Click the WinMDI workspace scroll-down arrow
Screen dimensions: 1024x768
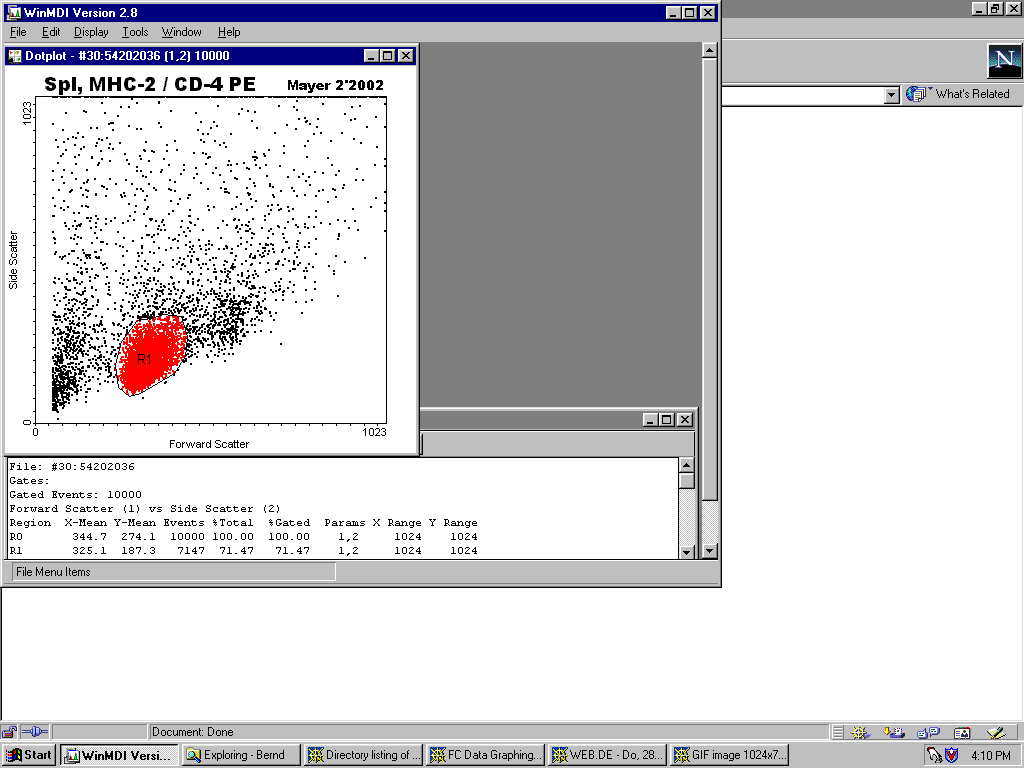point(709,550)
